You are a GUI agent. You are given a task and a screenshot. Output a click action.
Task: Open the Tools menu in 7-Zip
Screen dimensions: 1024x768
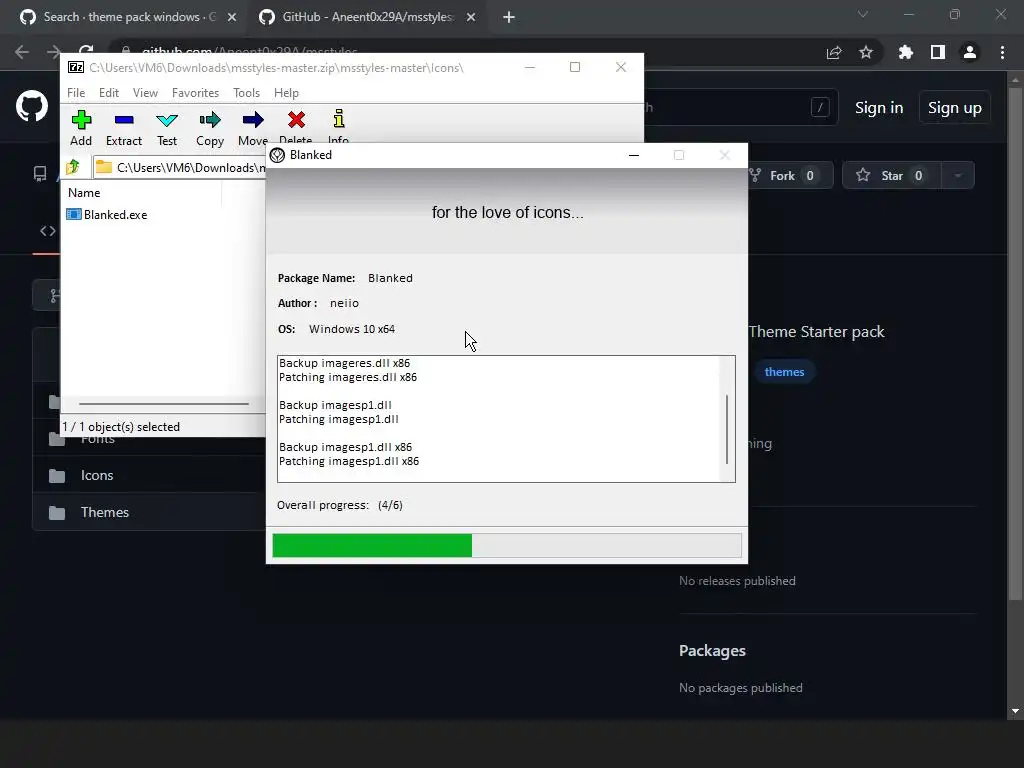(x=246, y=93)
